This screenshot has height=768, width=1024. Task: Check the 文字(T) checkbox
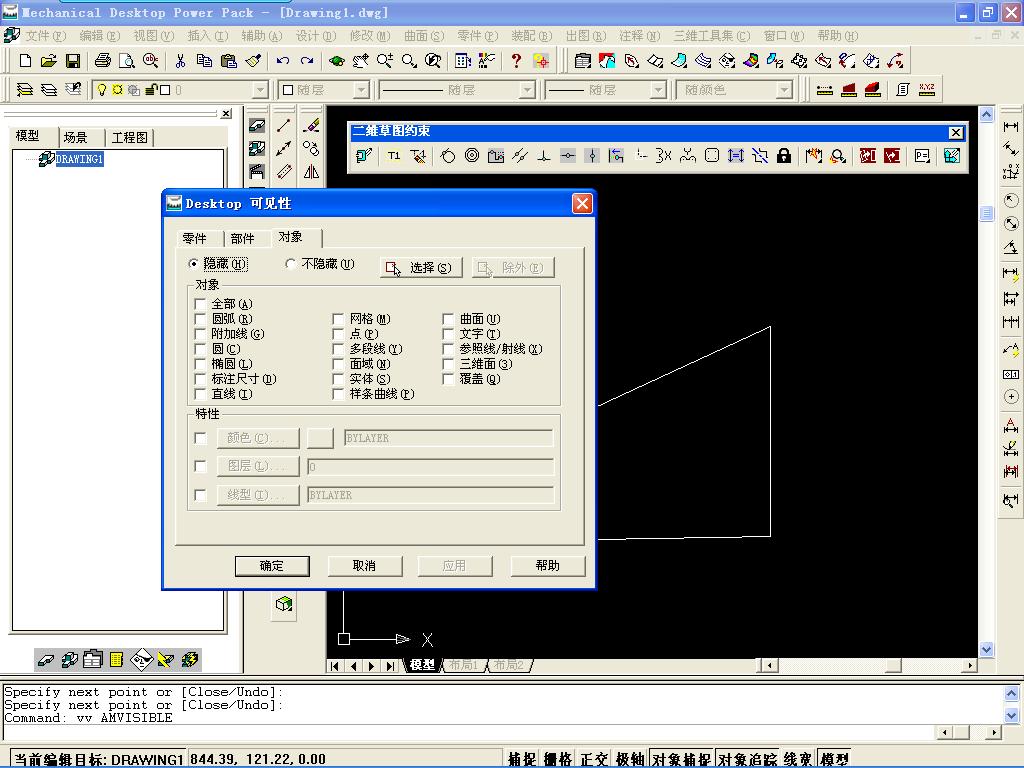448,334
